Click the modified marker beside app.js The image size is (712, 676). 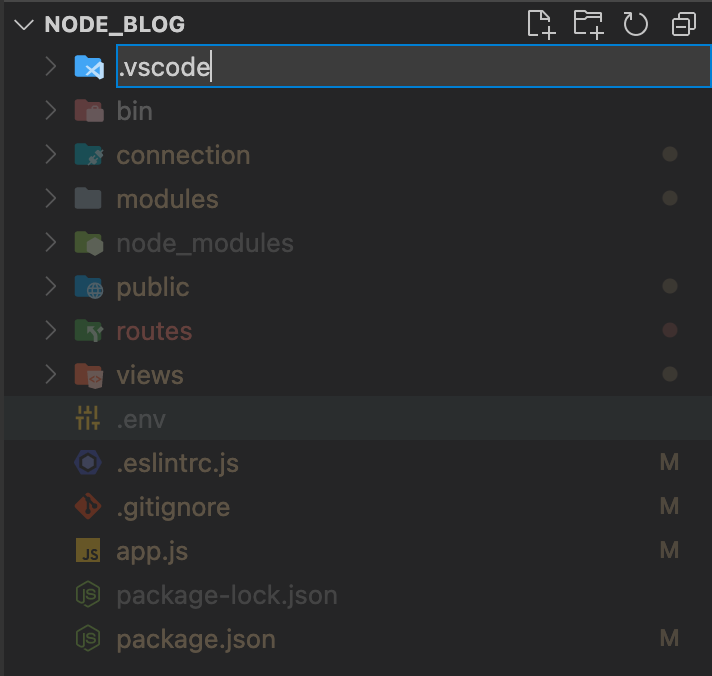pos(669,551)
